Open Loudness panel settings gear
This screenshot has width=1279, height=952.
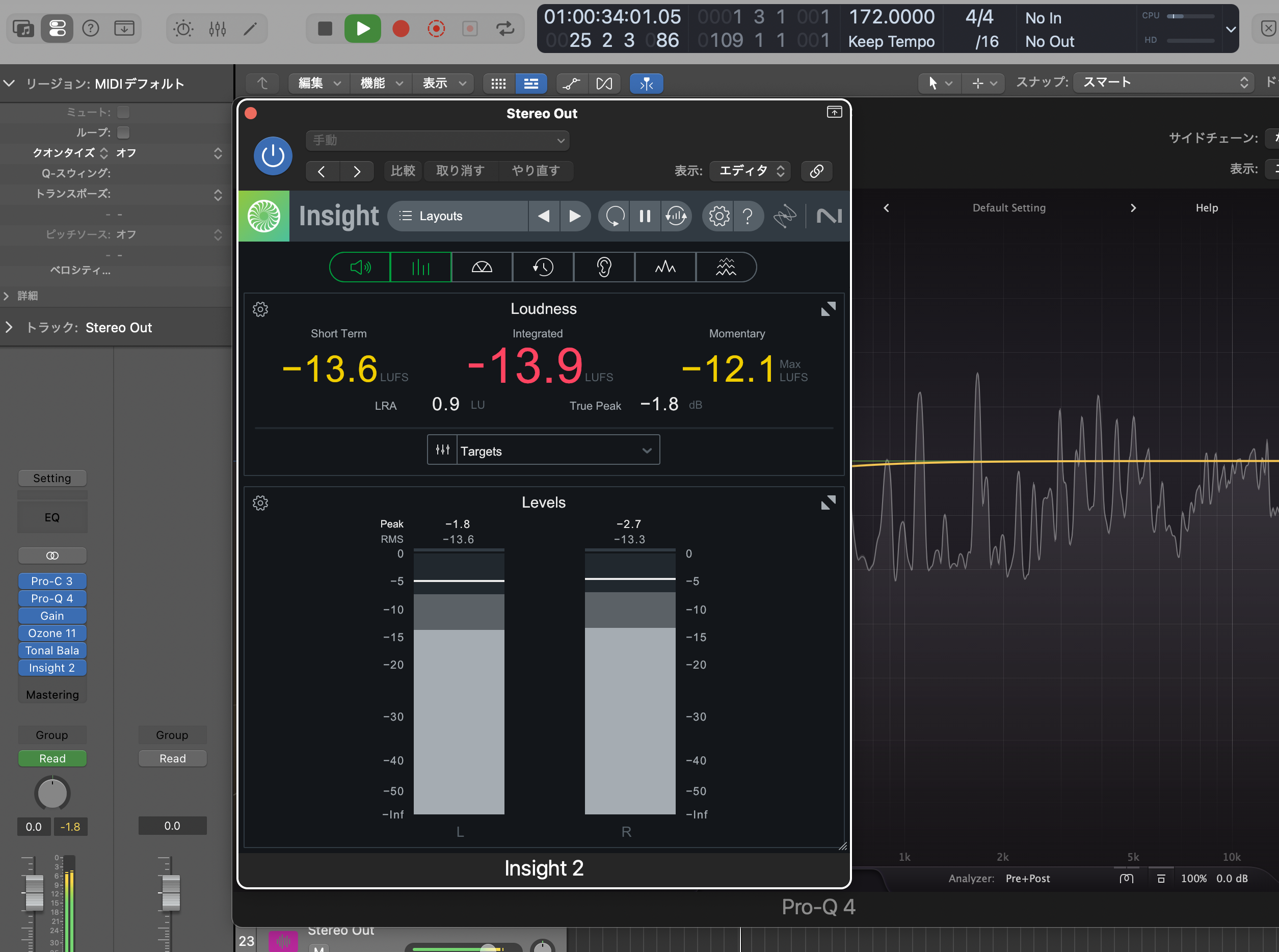click(260, 309)
